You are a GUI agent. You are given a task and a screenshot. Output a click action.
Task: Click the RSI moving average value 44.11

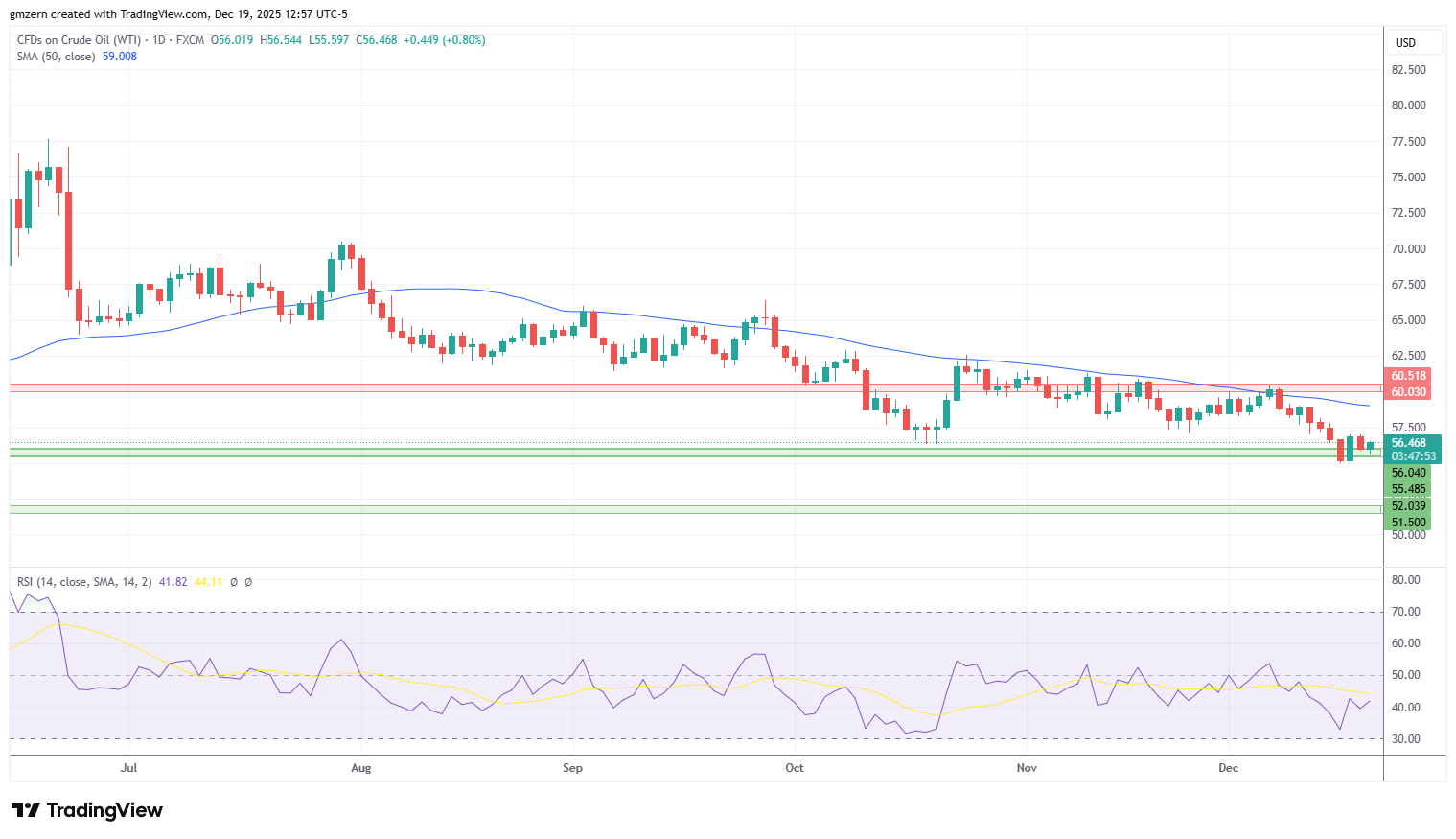[208, 582]
